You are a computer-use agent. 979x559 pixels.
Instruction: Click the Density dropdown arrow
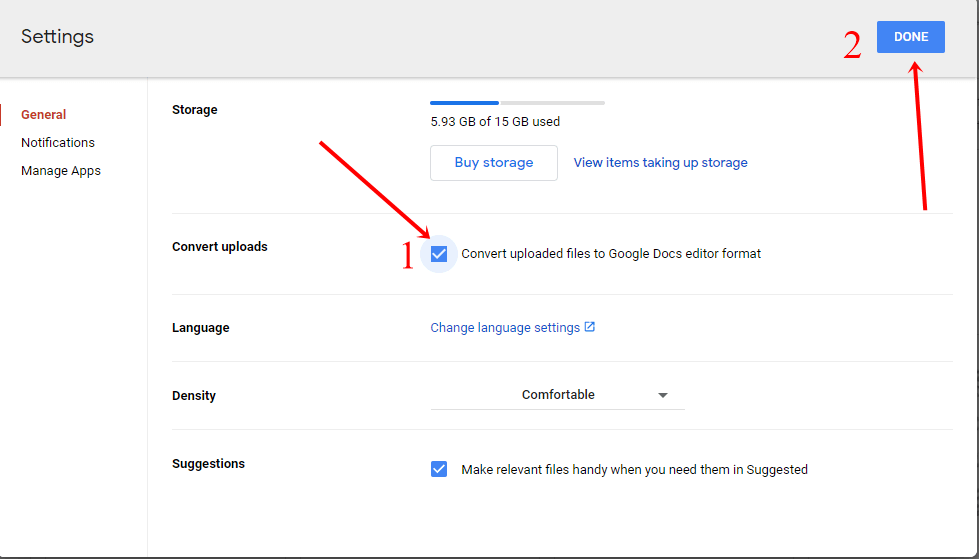[x=663, y=395]
